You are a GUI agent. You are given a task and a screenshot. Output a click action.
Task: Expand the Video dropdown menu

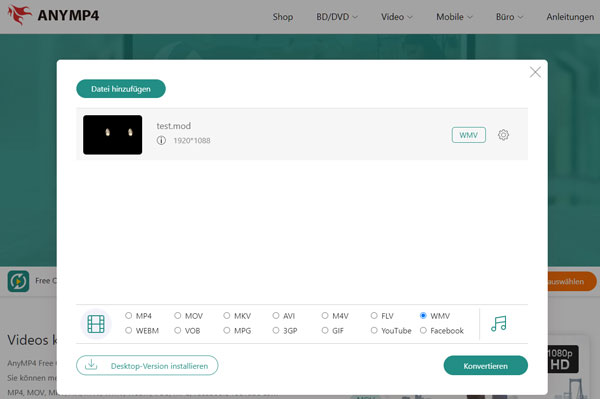tap(397, 17)
